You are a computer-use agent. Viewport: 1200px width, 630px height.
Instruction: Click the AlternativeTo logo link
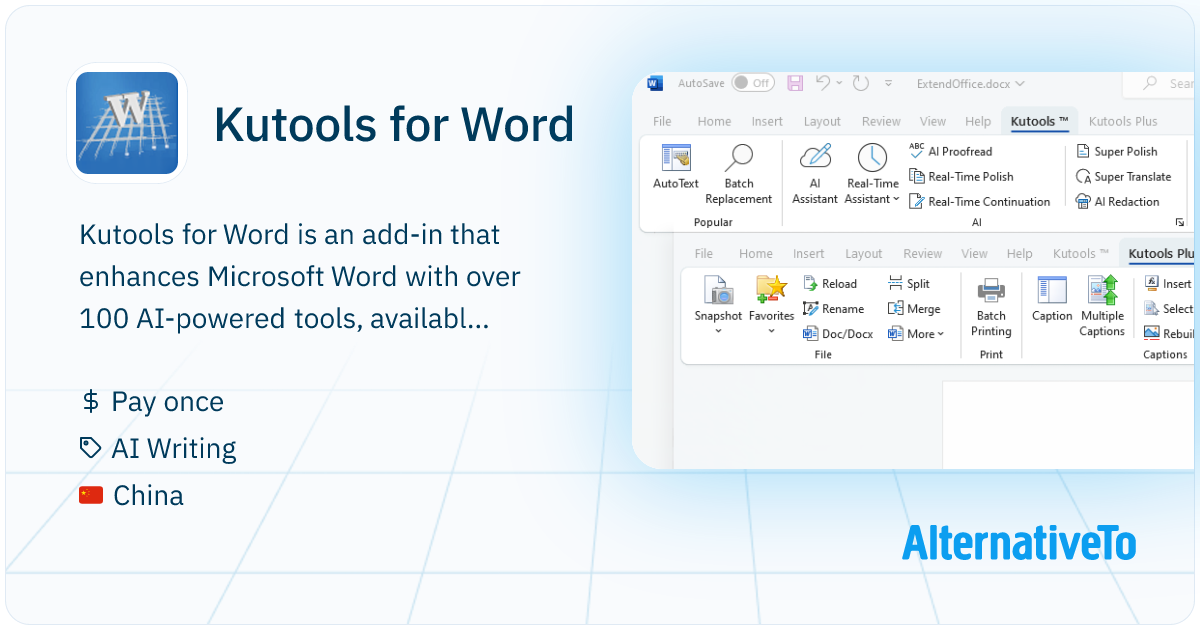click(x=1019, y=543)
